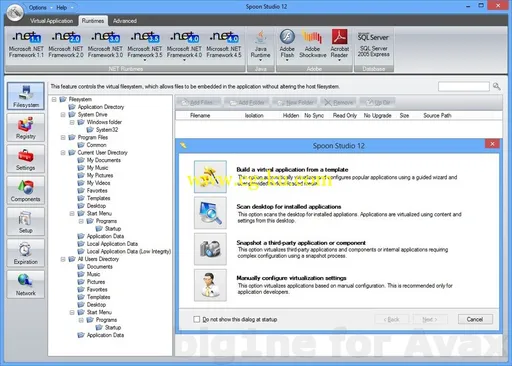The width and height of the screenshot is (512, 366).
Task: Open dropdown under Acrobat Reader
Action: click(x=339, y=60)
